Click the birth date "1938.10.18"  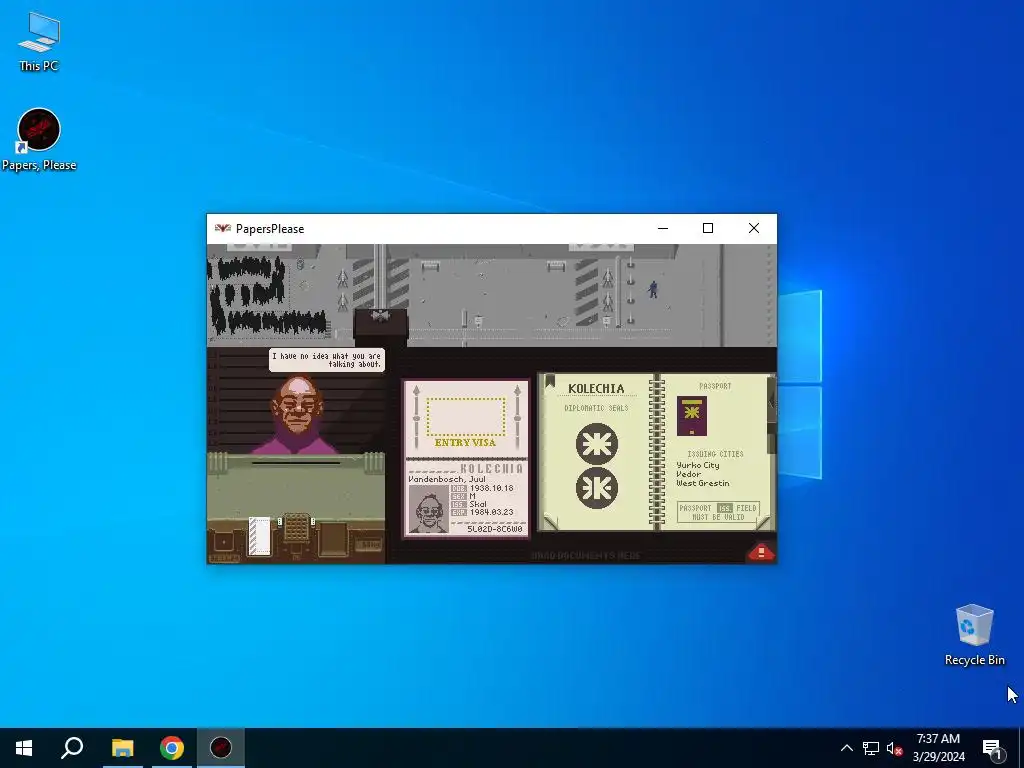click(x=491, y=488)
